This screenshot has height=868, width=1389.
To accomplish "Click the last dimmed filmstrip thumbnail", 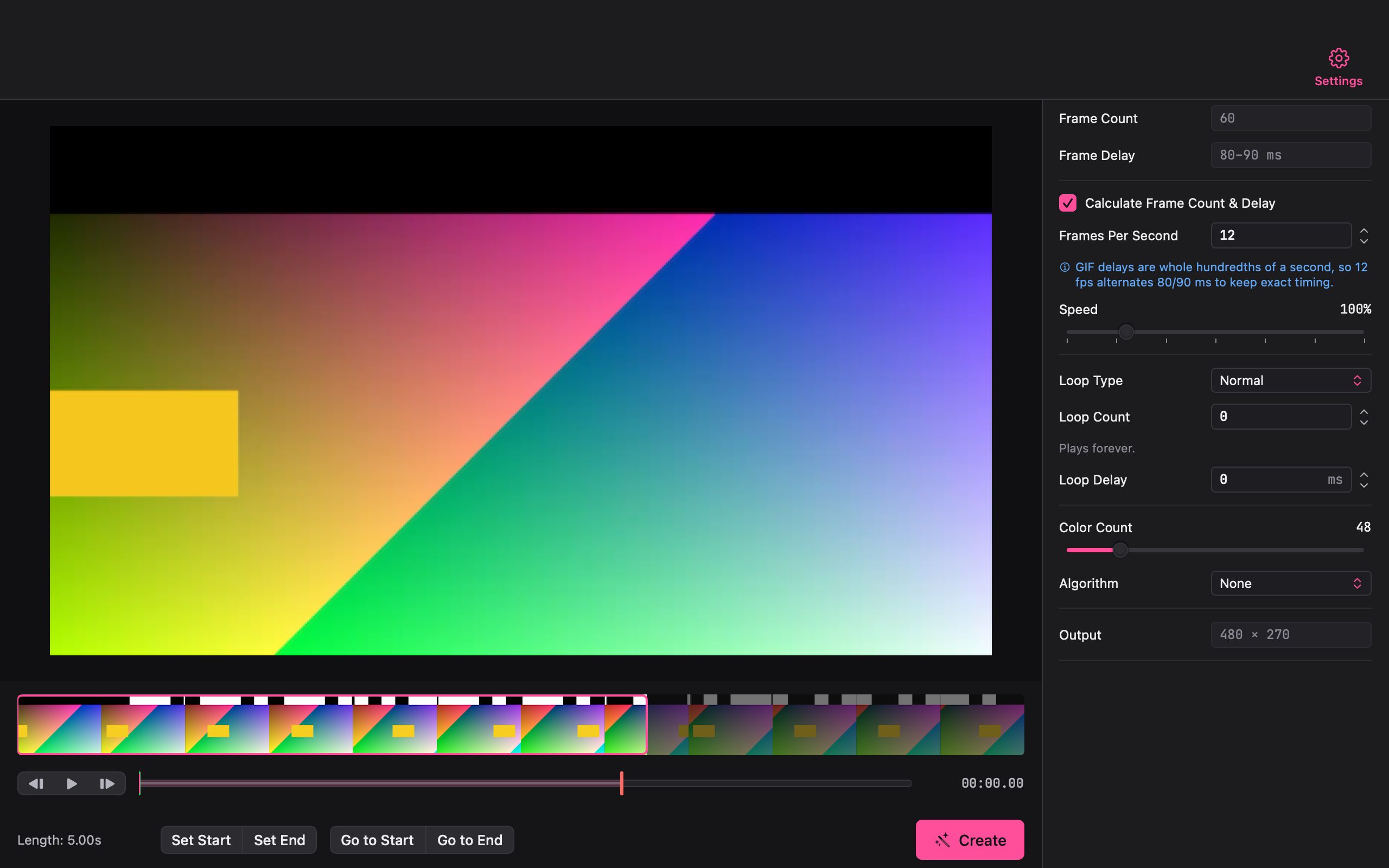I will pos(982,724).
